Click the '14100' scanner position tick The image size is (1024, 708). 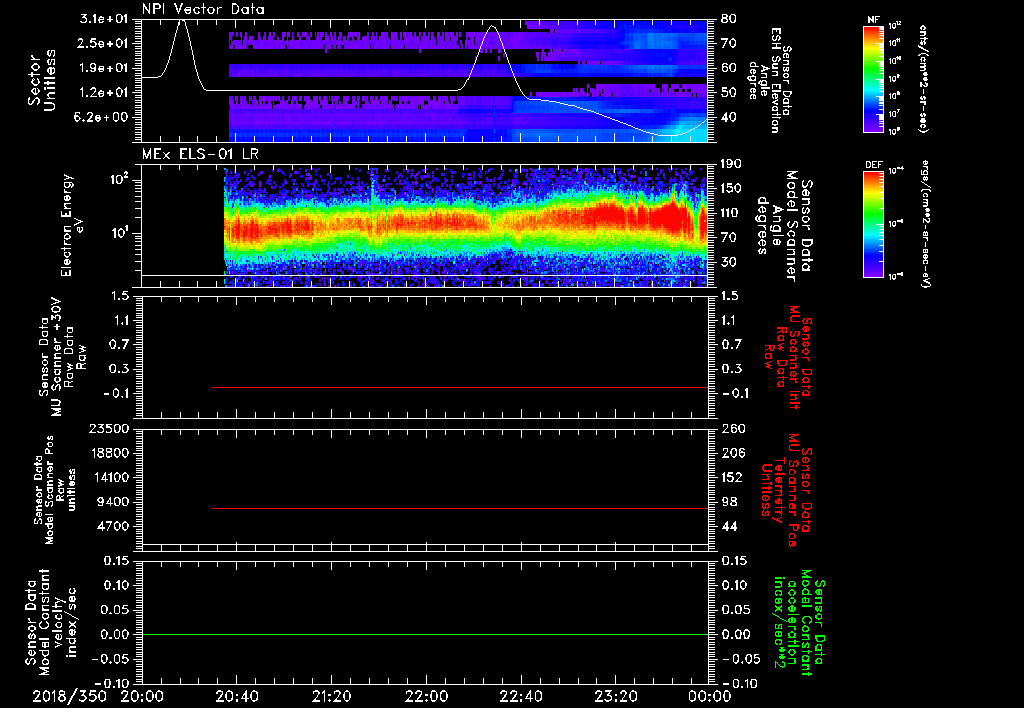coord(109,477)
